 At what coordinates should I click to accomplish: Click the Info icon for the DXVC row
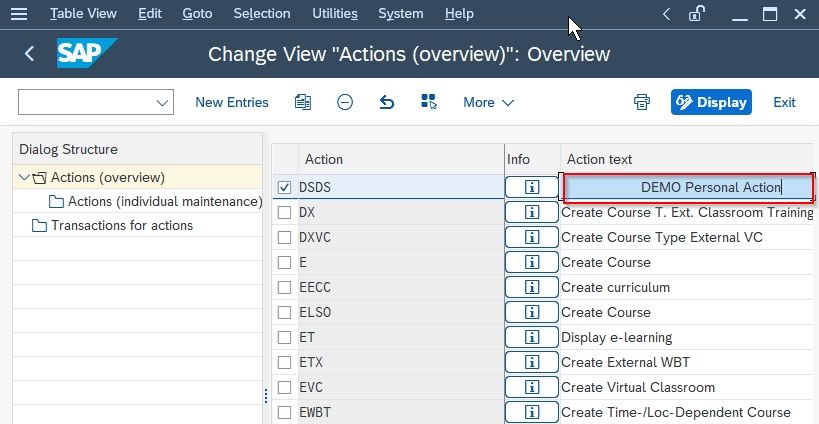pos(532,238)
